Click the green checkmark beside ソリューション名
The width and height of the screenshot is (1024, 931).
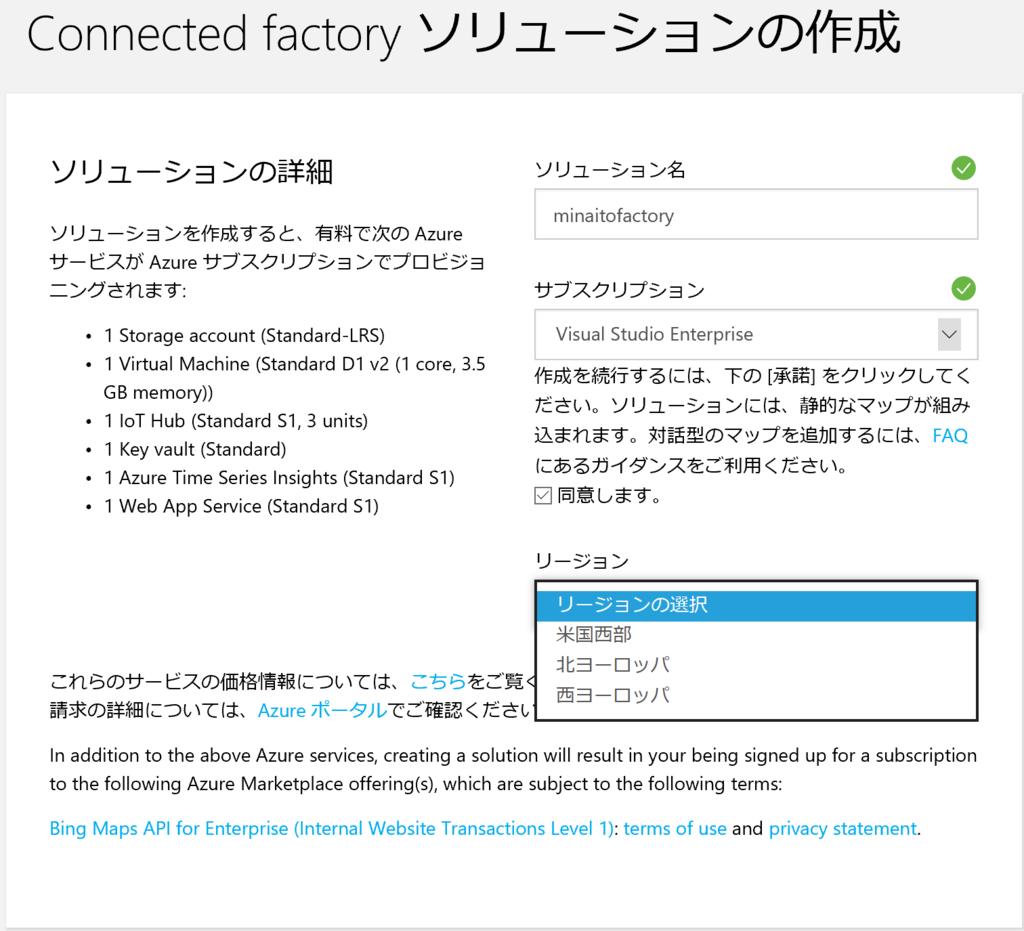pyautogui.click(x=963, y=168)
